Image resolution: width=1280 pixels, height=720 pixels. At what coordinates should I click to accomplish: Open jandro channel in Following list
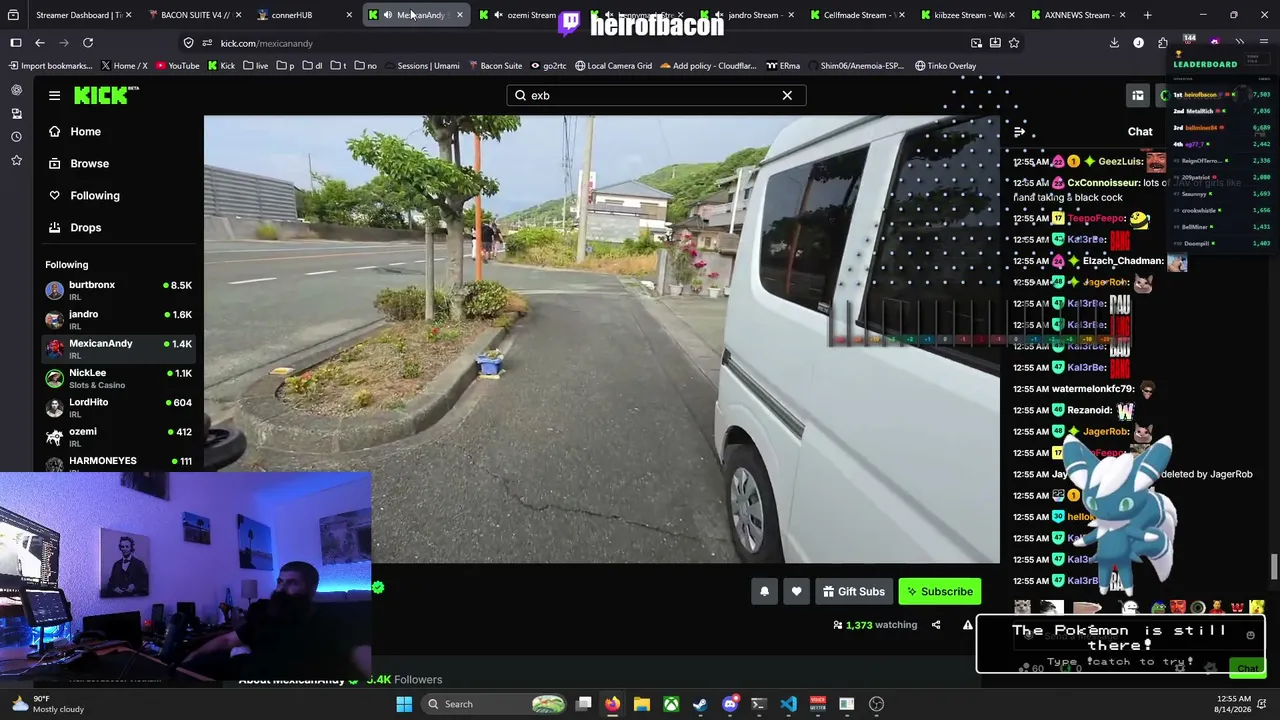[x=119, y=319]
